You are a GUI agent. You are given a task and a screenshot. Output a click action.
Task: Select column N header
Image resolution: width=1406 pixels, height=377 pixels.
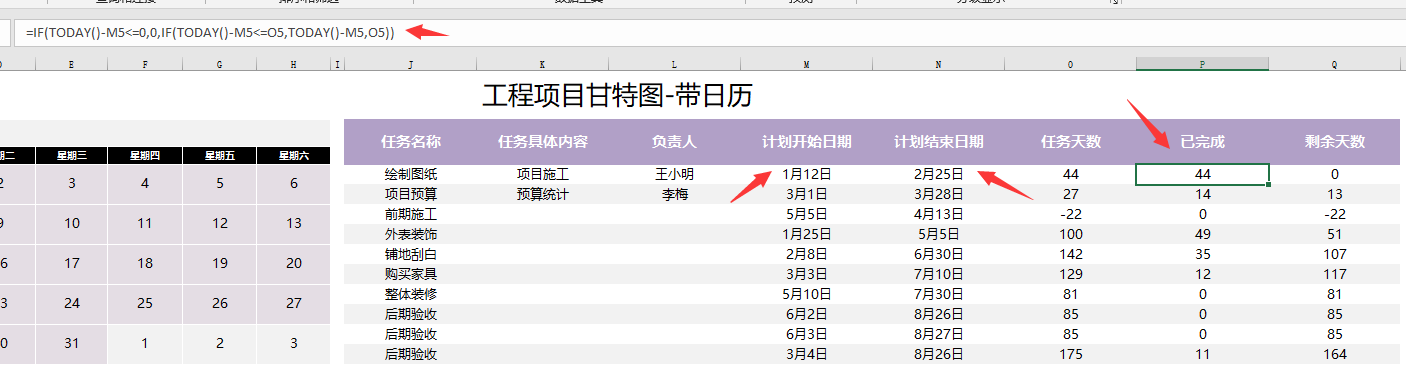coord(938,64)
